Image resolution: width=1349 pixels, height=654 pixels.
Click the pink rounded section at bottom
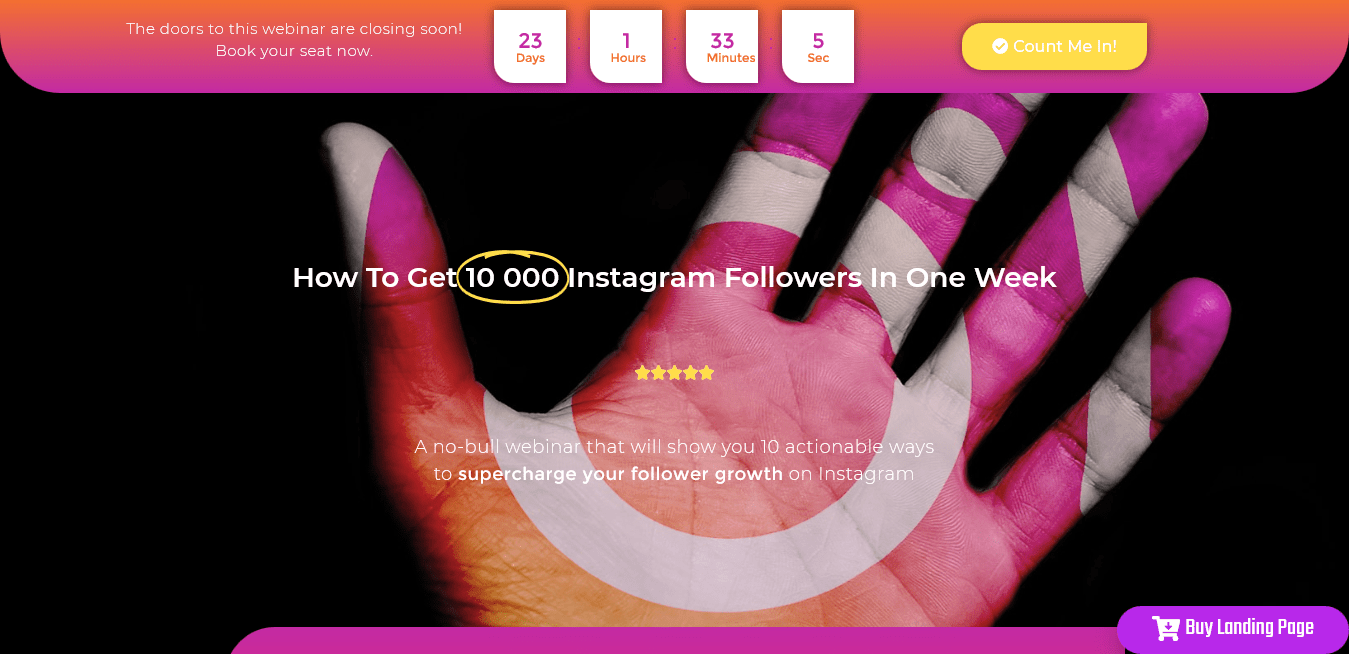pyautogui.click(x=675, y=641)
